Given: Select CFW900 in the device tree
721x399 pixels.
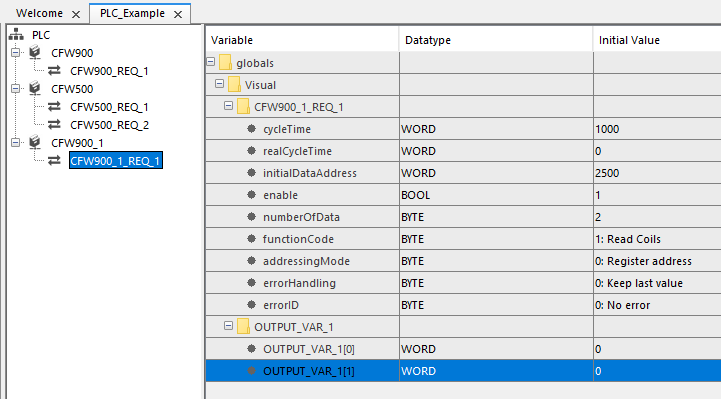Looking at the screenshot, I should pos(72,53).
